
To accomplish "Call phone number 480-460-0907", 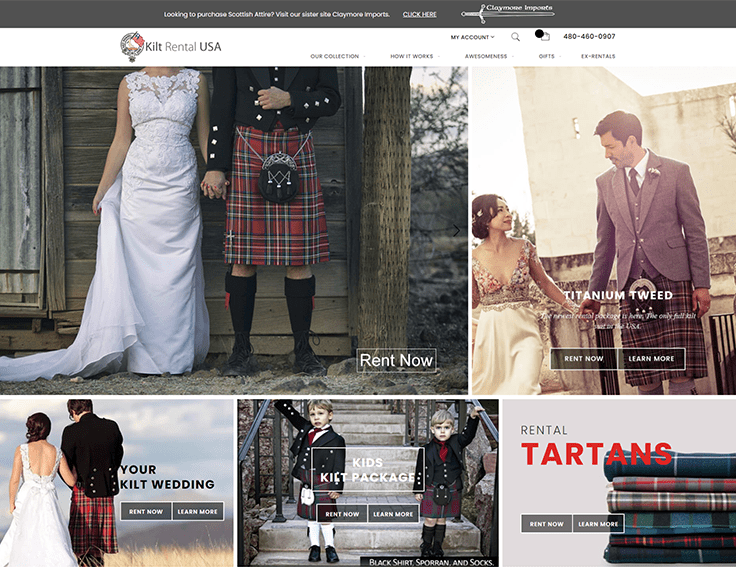I will click(589, 36).
